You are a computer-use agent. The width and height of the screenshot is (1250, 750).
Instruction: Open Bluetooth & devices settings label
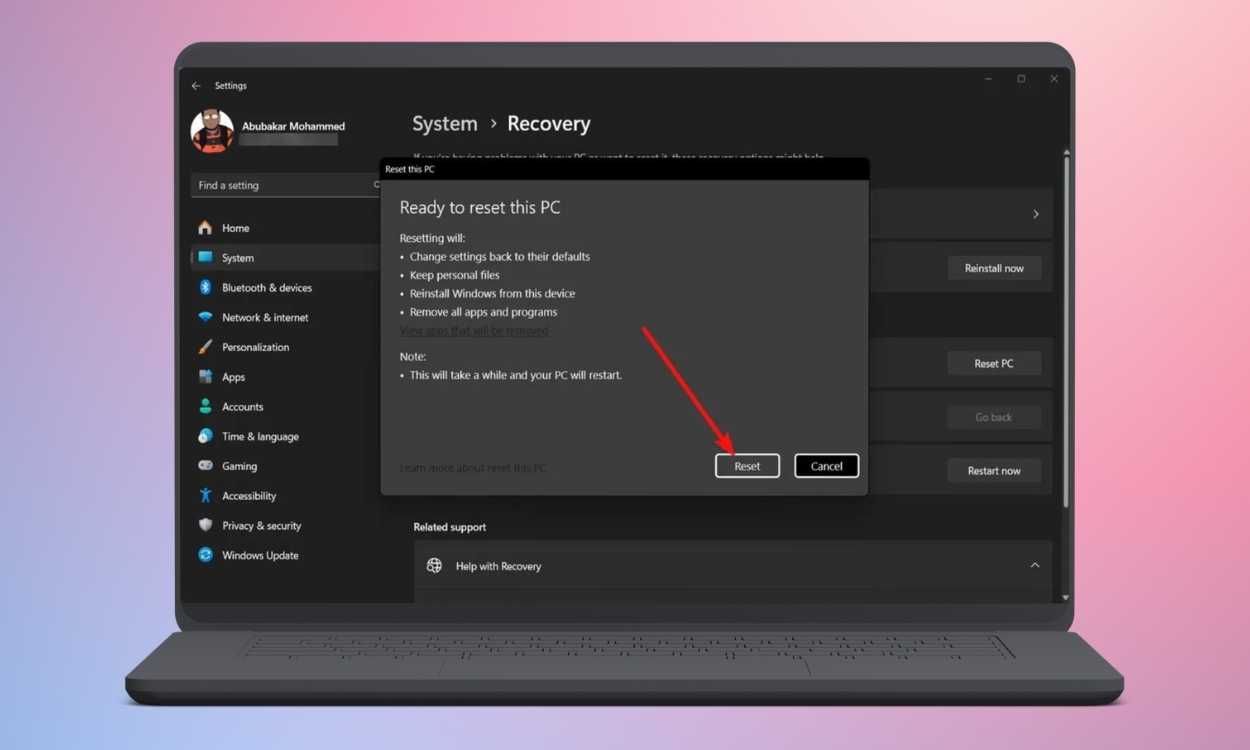click(x=267, y=288)
